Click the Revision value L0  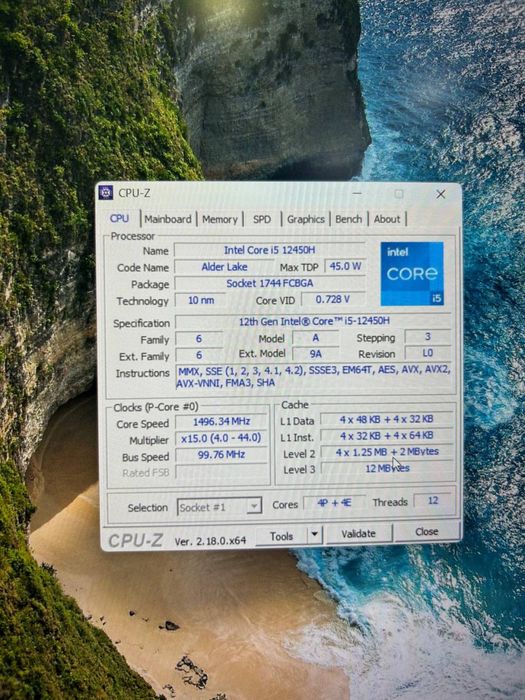point(428,353)
